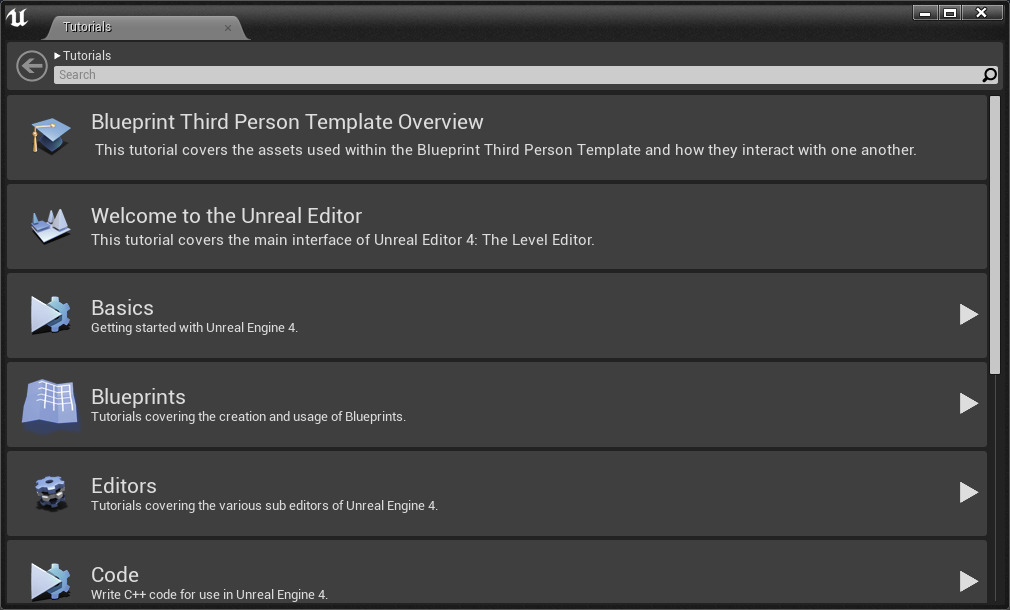Click 'This tutorial covers the main interface' description
The height and width of the screenshot is (610, 1010).
343,240
